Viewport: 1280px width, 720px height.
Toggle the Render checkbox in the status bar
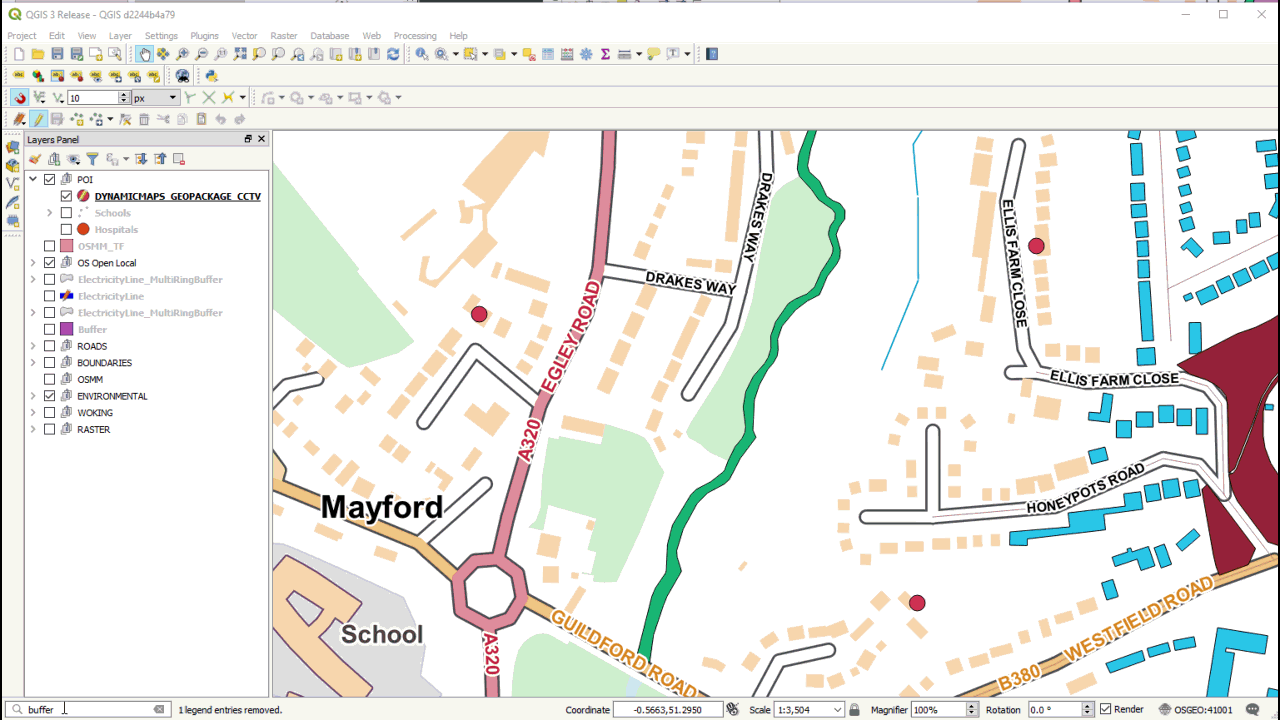point(1105,709)
